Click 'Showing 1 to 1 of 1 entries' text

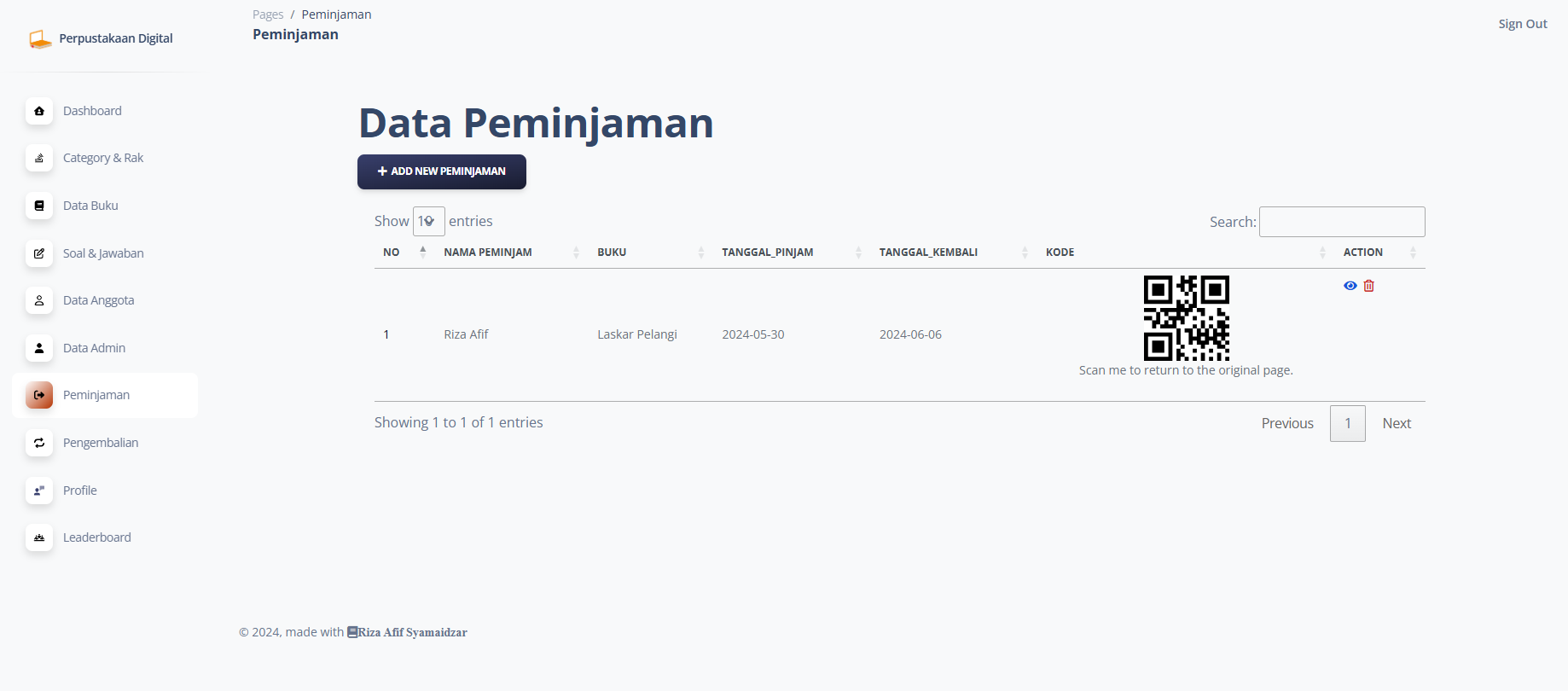point(459,422)
